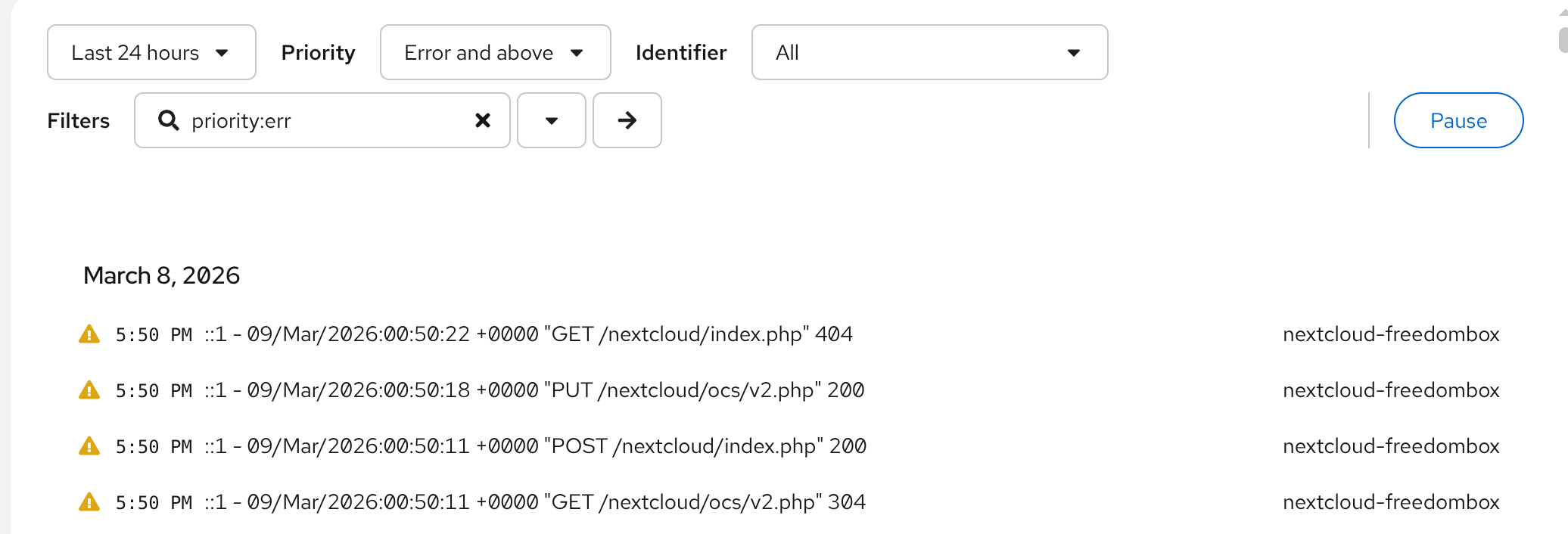Click warning icon on GET index.php 404 entry
The image size is (1568, 534).
[x=89, y=334]
